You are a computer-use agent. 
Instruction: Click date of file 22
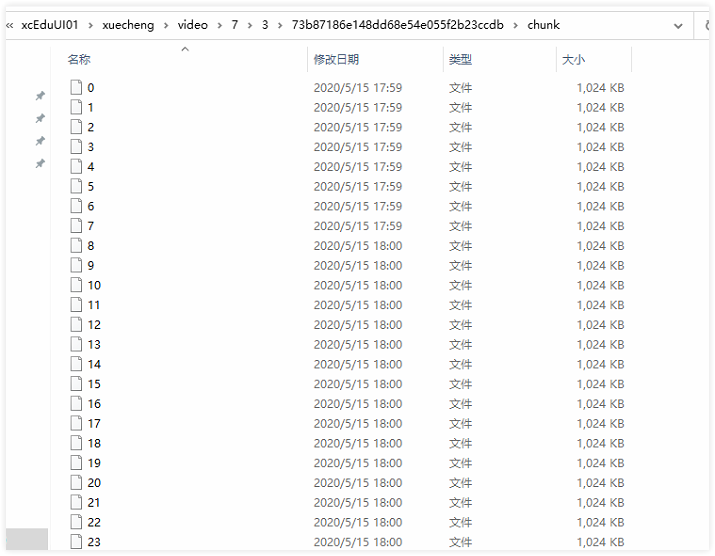pos(358,522)
